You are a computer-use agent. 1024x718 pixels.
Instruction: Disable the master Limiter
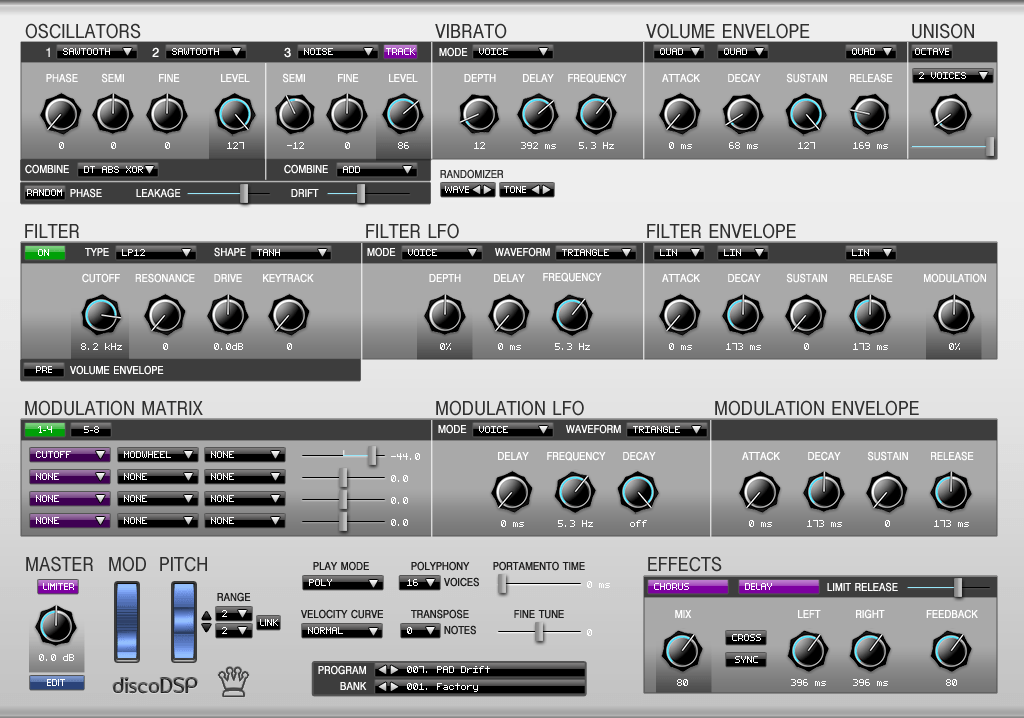pyautogui.click(x=58, y=587)
